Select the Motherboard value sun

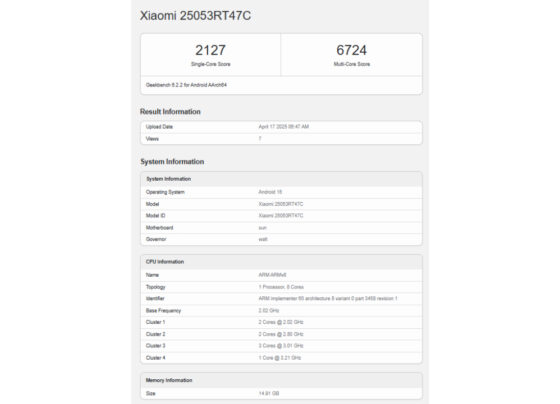262,228
